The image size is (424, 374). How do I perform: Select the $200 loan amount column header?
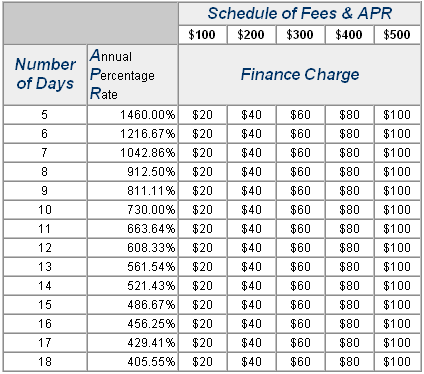point(251,35)
